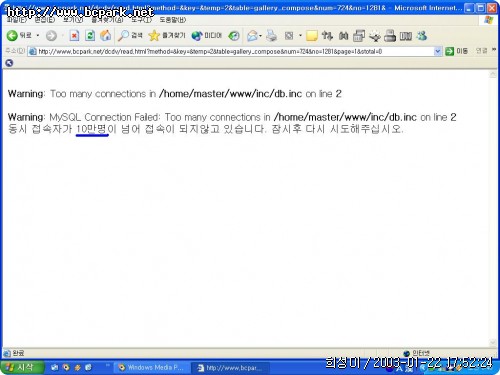Switch to Windows Media Player taskbar button
500x375 pixels.
(x=152, y=368)
